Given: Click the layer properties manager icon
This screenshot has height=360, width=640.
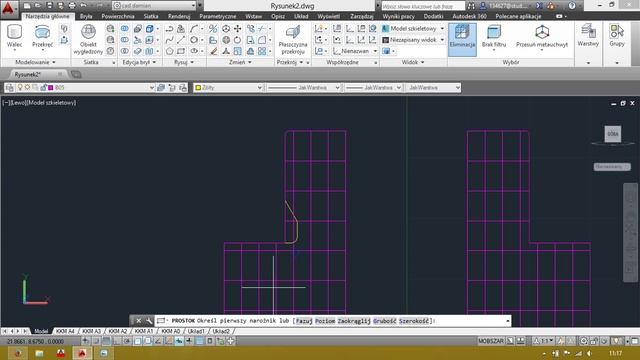Looking at the screenshot, I should 10,88.
